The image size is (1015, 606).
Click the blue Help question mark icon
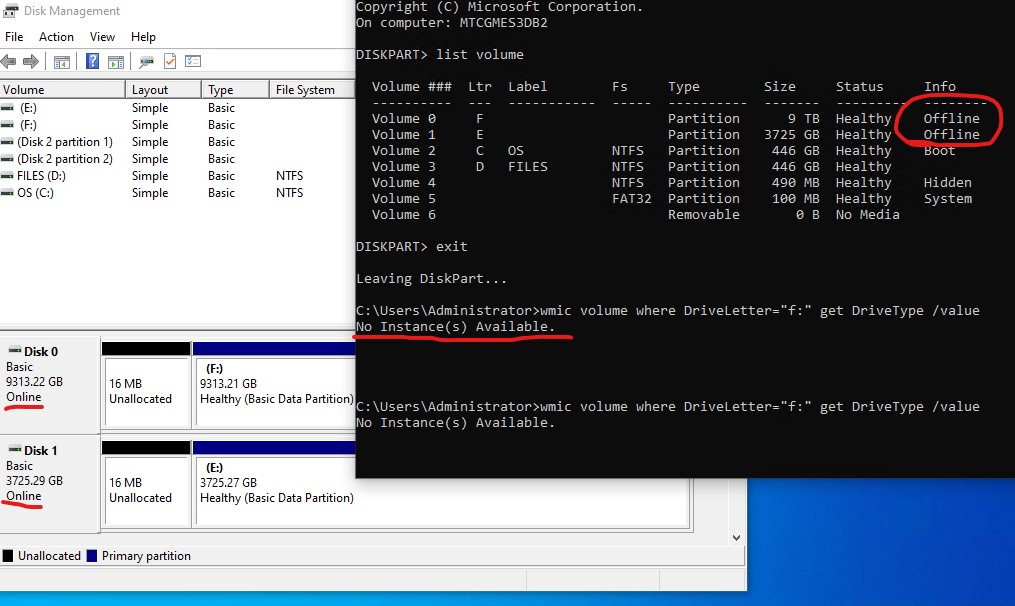click(93, 62)
